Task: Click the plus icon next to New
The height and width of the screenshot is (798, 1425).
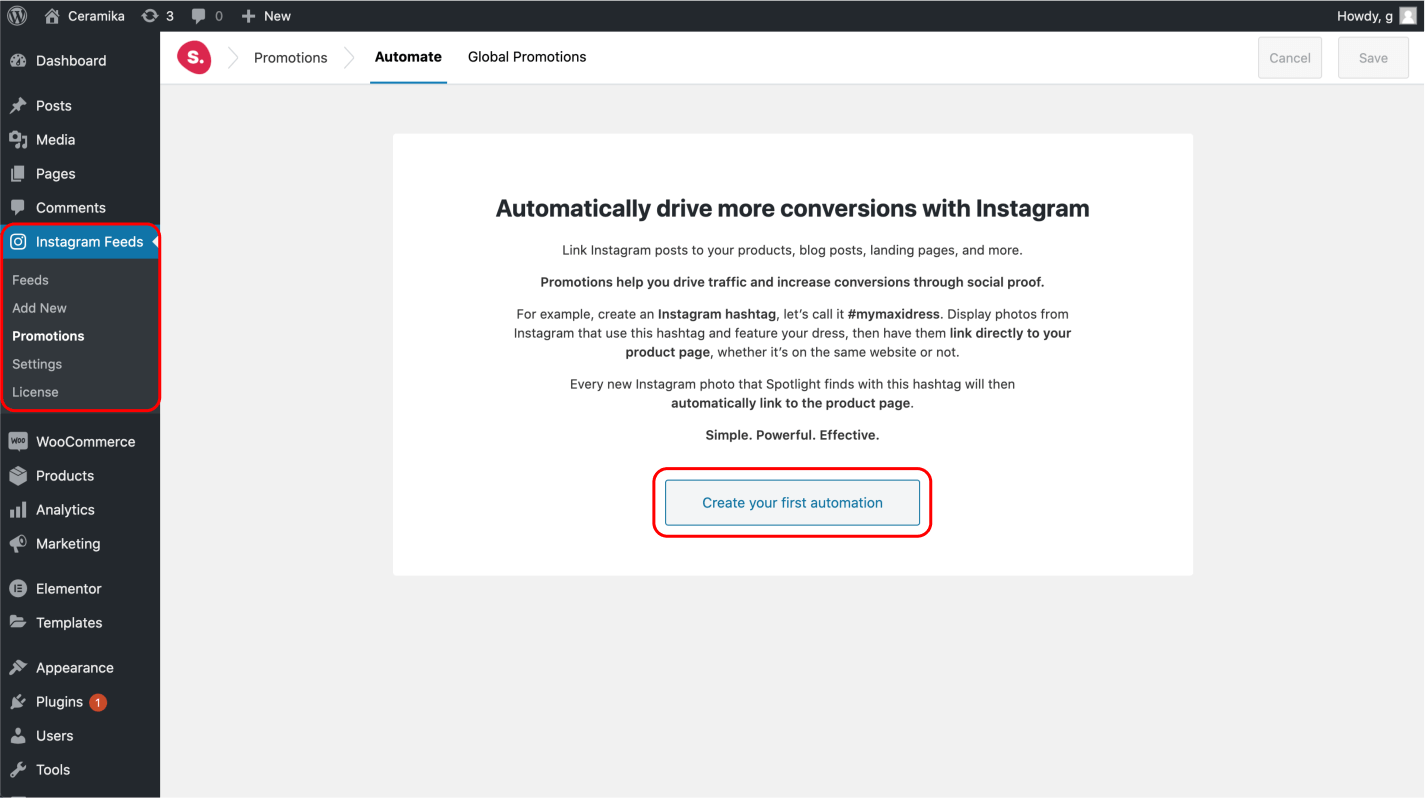Action: (249, 16)
